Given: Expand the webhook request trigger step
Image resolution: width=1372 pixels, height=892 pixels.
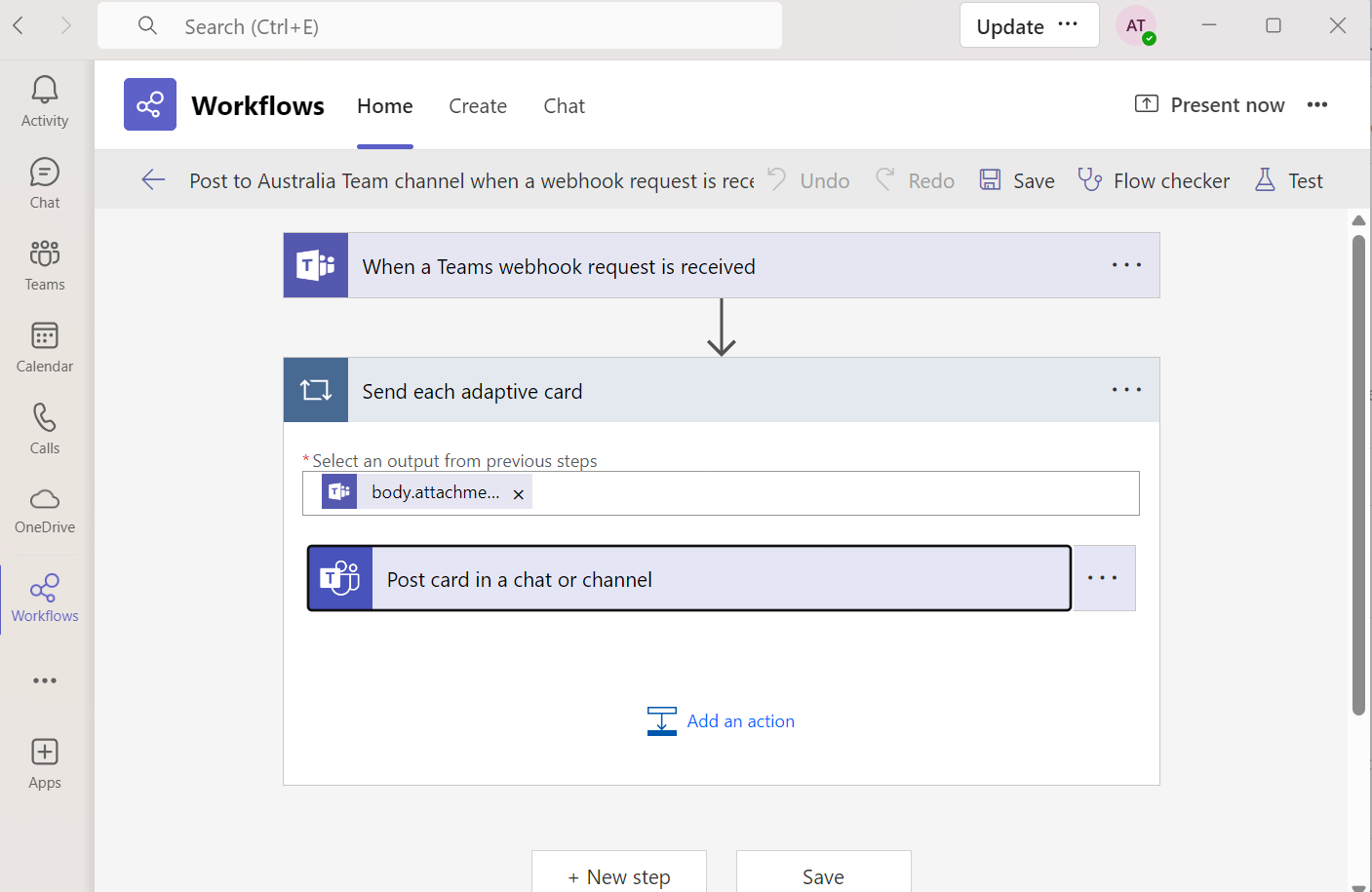Looking at the screenshot, I should (722, 265).
